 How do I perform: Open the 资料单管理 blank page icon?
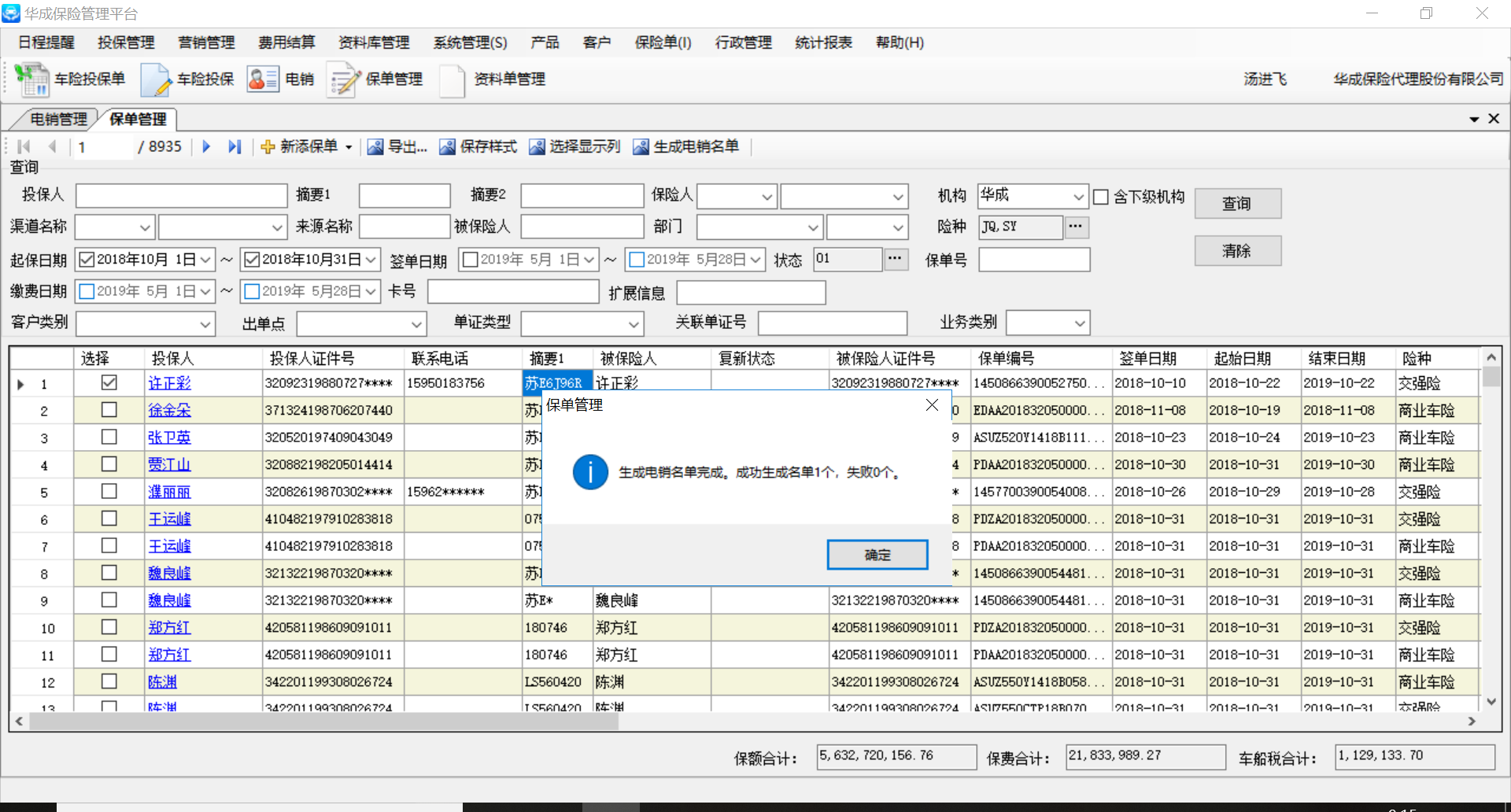click(x=453, y=79)
